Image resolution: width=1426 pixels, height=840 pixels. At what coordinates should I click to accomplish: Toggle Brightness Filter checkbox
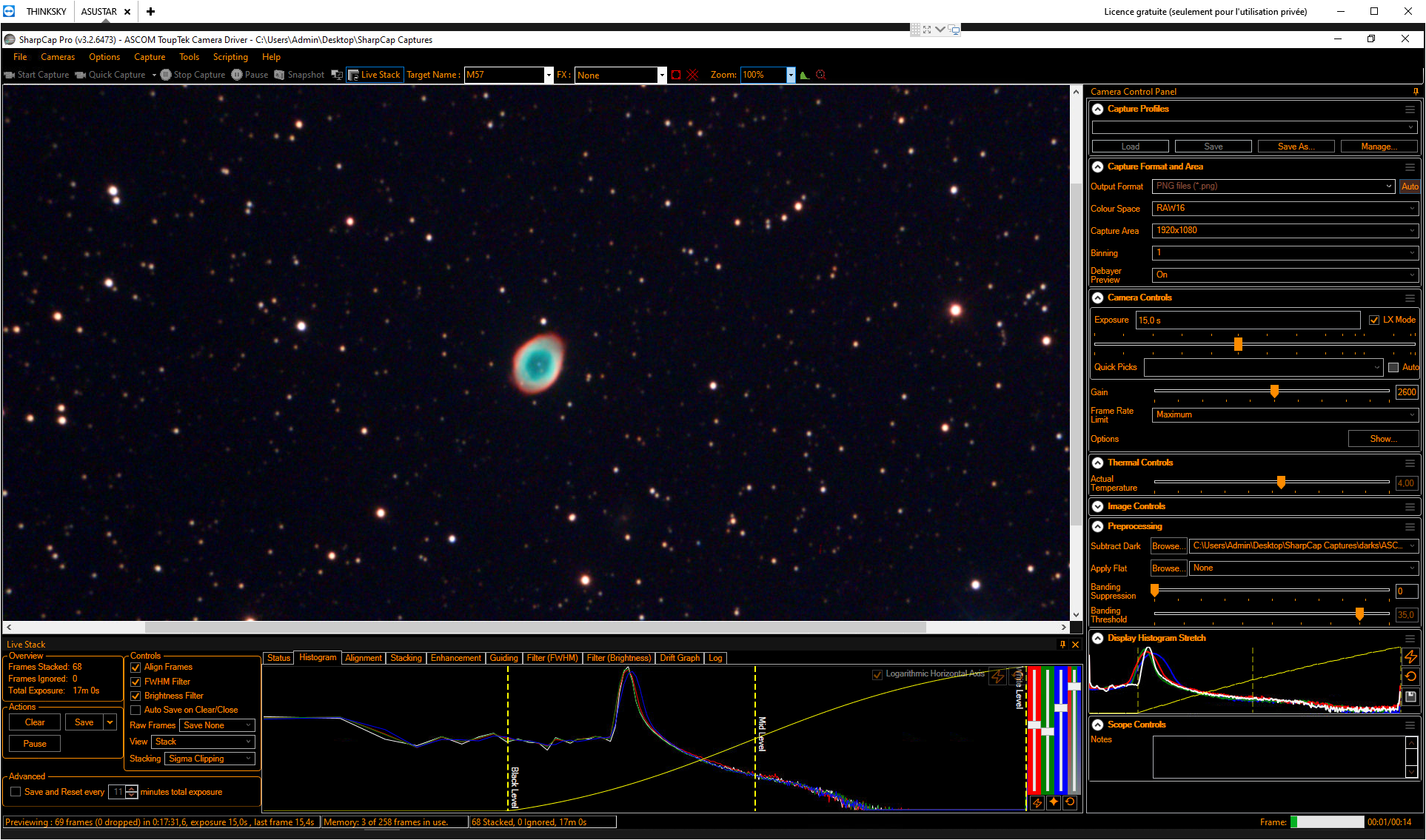click(135, 696)
